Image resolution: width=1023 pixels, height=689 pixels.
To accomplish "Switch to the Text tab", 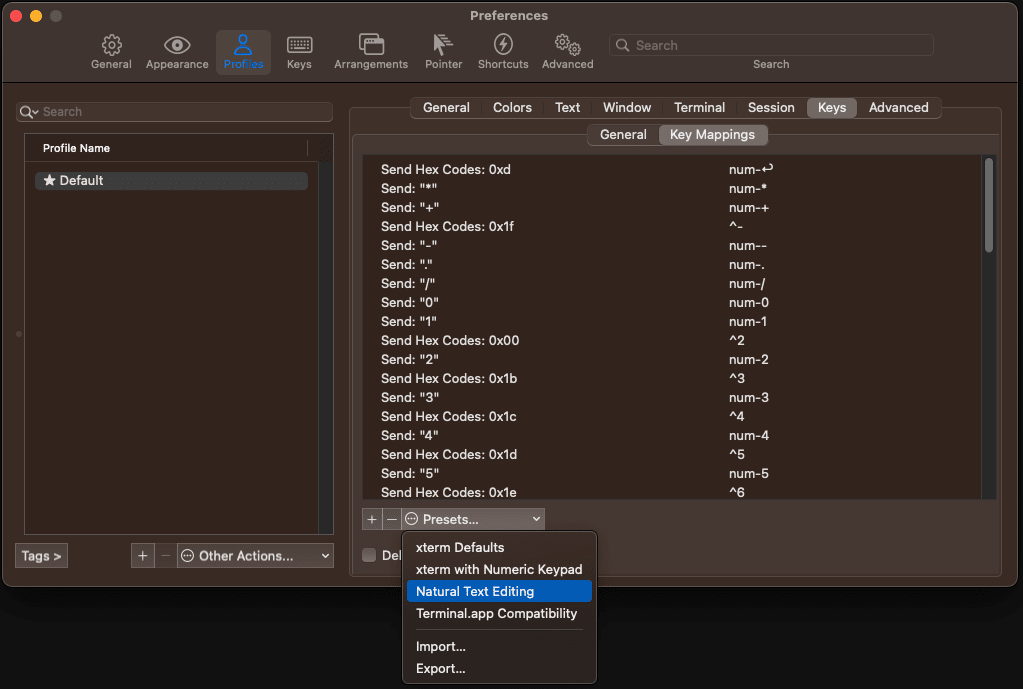I will pos(567,108).
